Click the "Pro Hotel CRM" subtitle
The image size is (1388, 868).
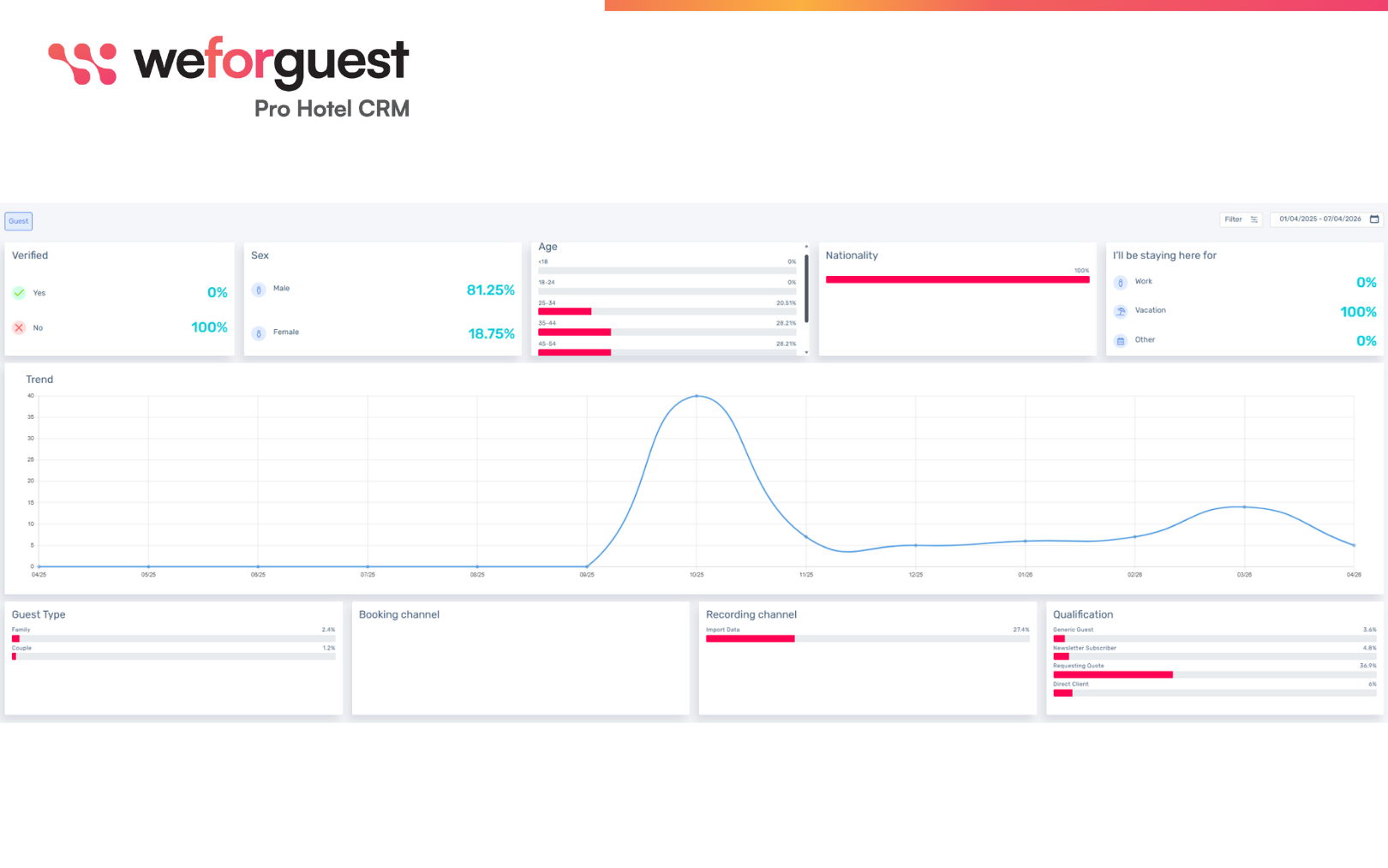pyautogui.click(x=332, y=109)
